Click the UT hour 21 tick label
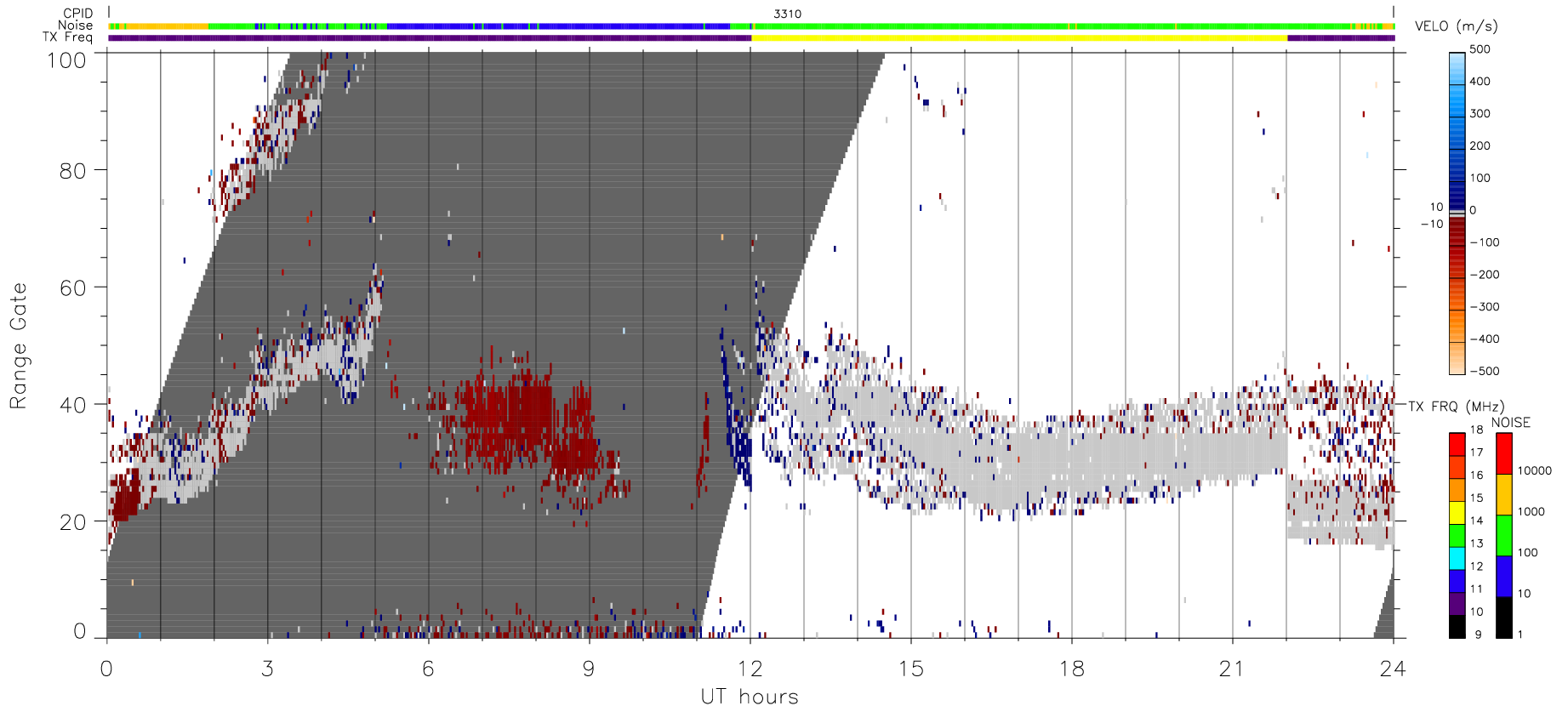1568x723 pixels. [x=1232, y=669]
